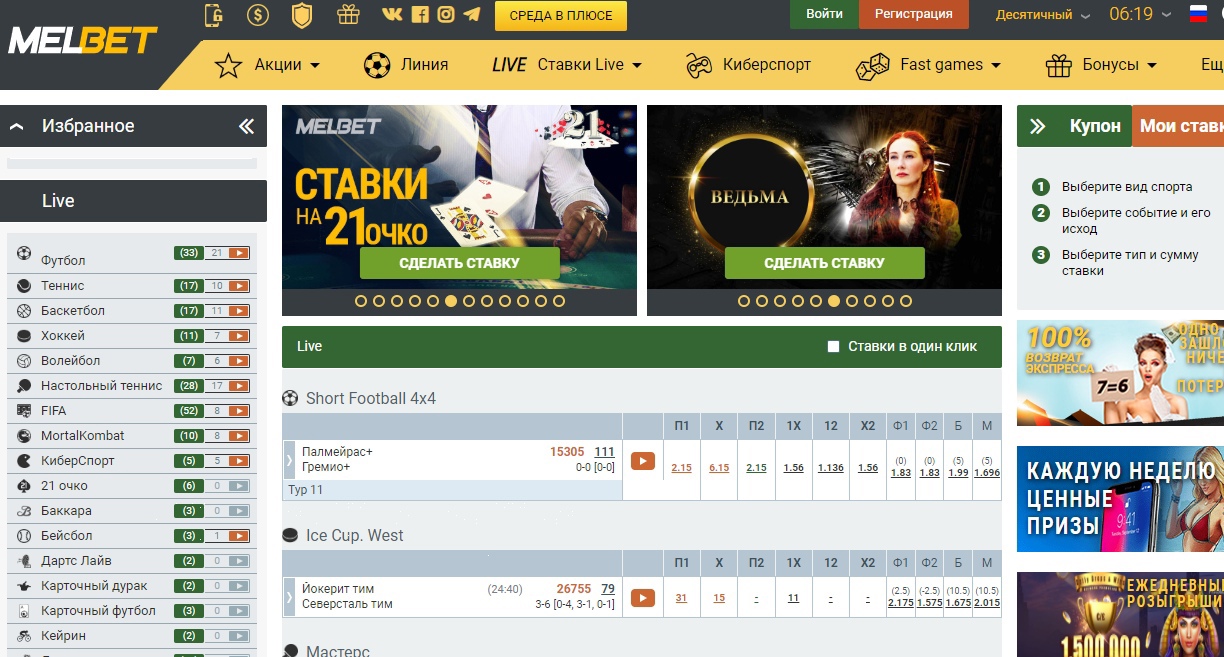Select first carousel dot on 21 очко banner

coord(362,300)
